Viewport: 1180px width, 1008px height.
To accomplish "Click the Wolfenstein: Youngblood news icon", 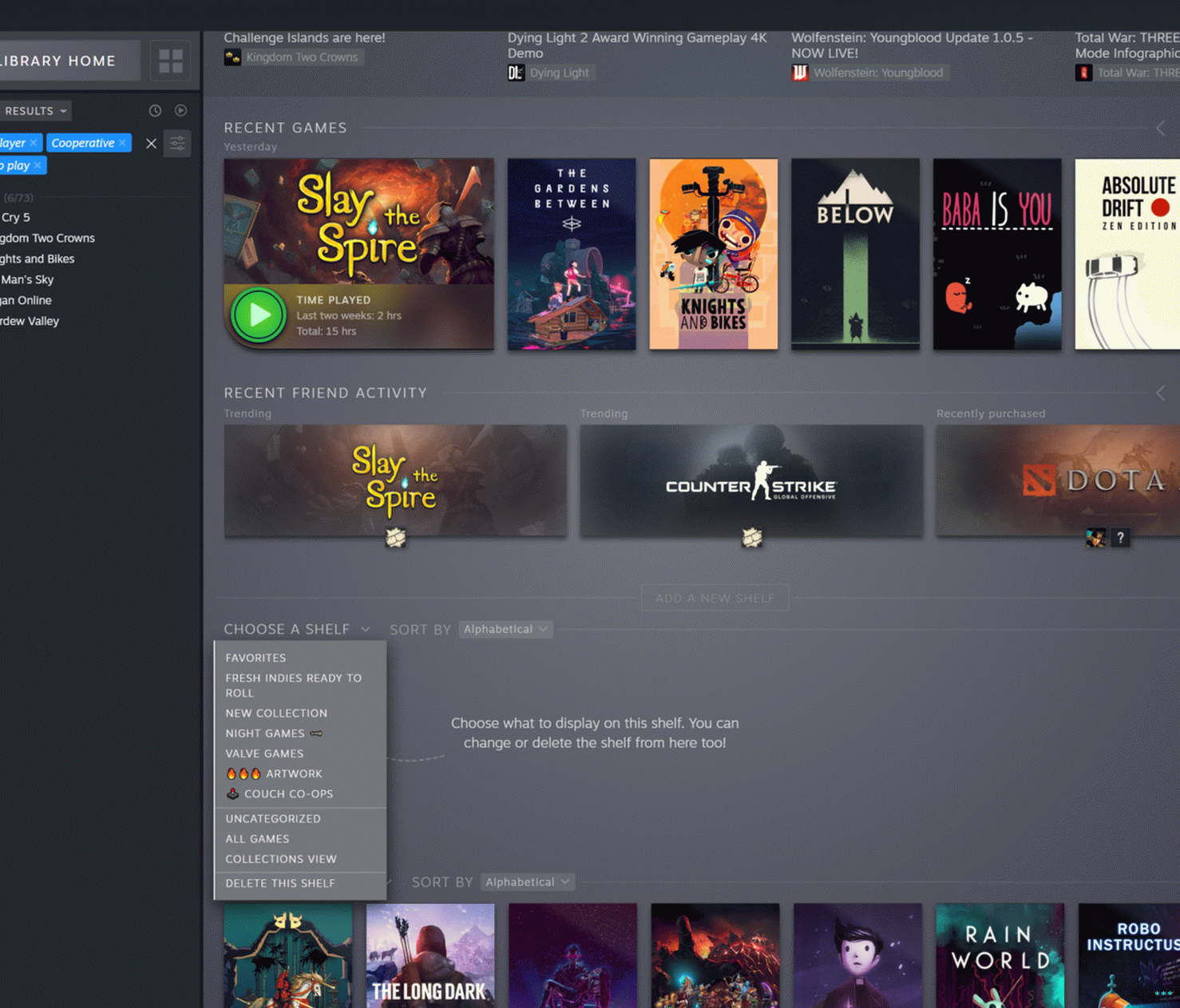I will [799, 73].
